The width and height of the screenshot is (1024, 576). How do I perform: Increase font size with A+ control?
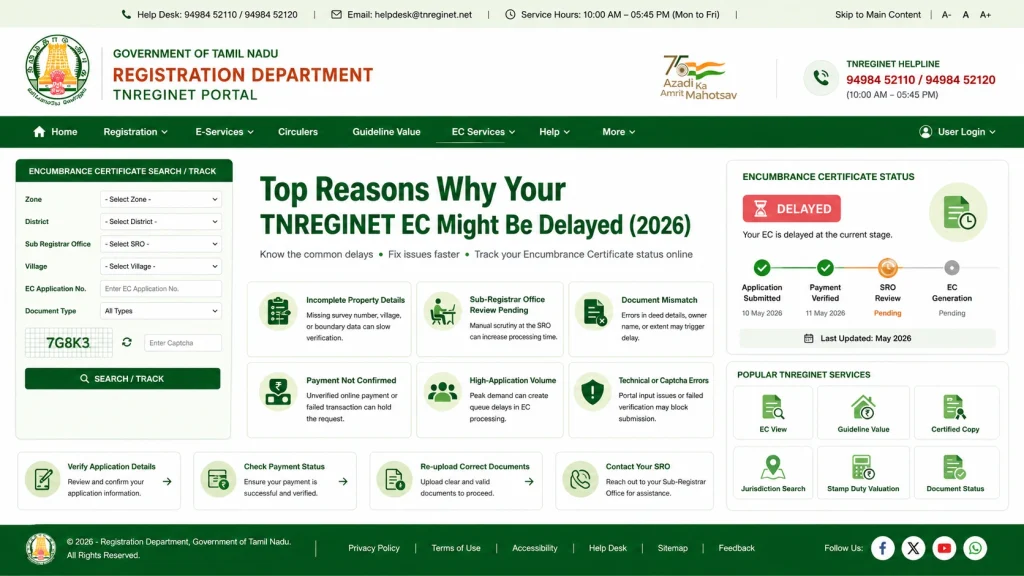coord(985,14)
